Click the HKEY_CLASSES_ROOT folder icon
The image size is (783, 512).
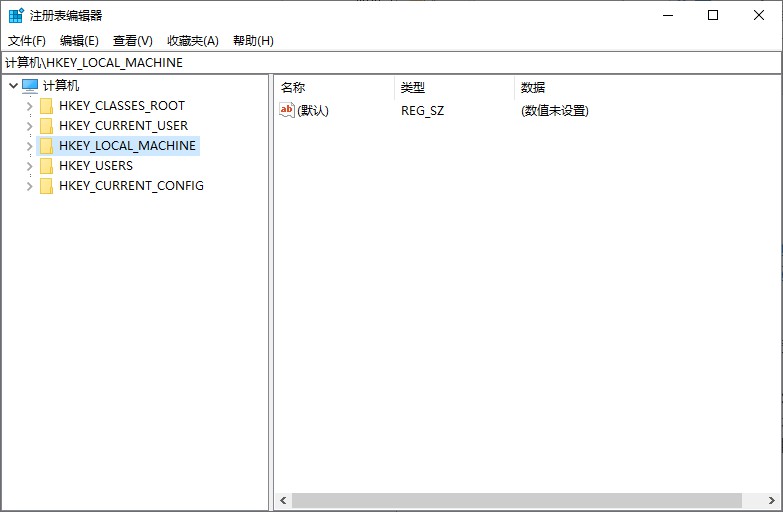coord(46,106)
